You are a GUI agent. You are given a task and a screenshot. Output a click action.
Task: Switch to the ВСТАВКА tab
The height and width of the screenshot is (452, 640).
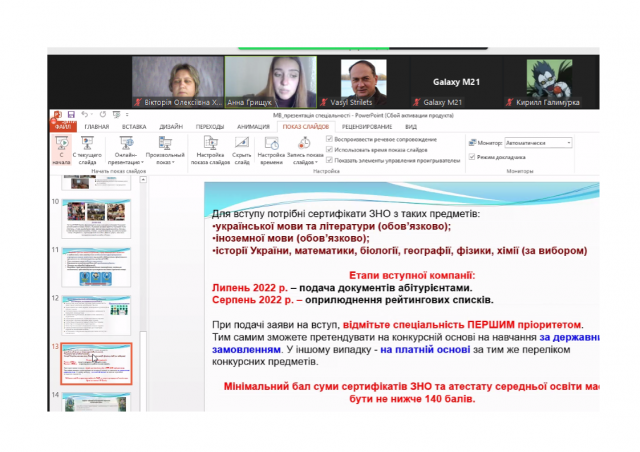[x=134, y=127]
